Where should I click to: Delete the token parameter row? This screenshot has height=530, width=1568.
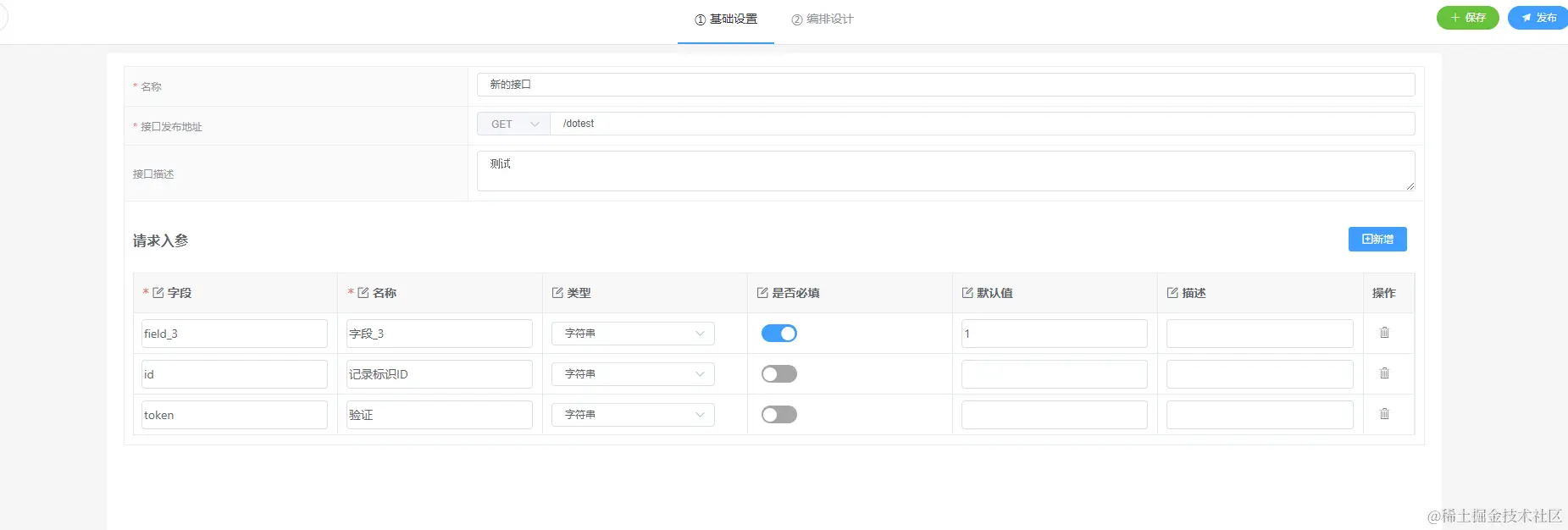point(1384,414)
